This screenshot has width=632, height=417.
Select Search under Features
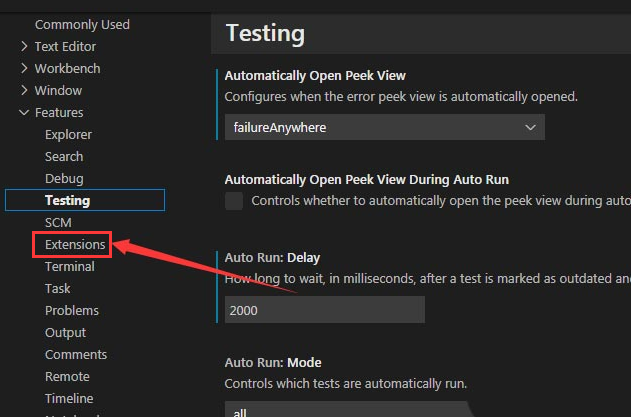coord(64,156)
